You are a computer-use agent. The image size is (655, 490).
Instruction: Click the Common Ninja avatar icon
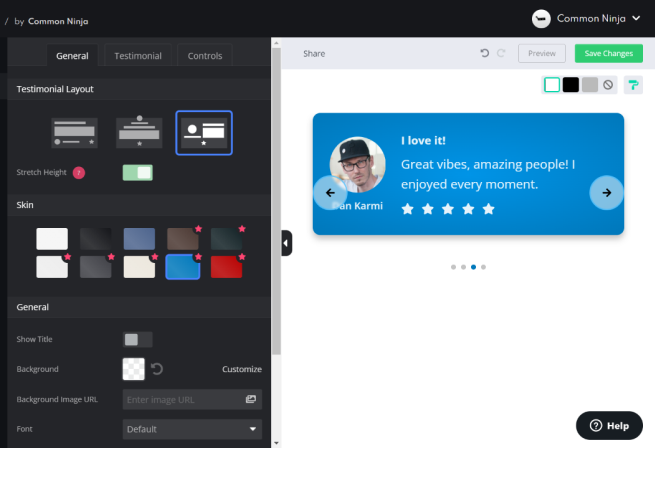[541, 19]
